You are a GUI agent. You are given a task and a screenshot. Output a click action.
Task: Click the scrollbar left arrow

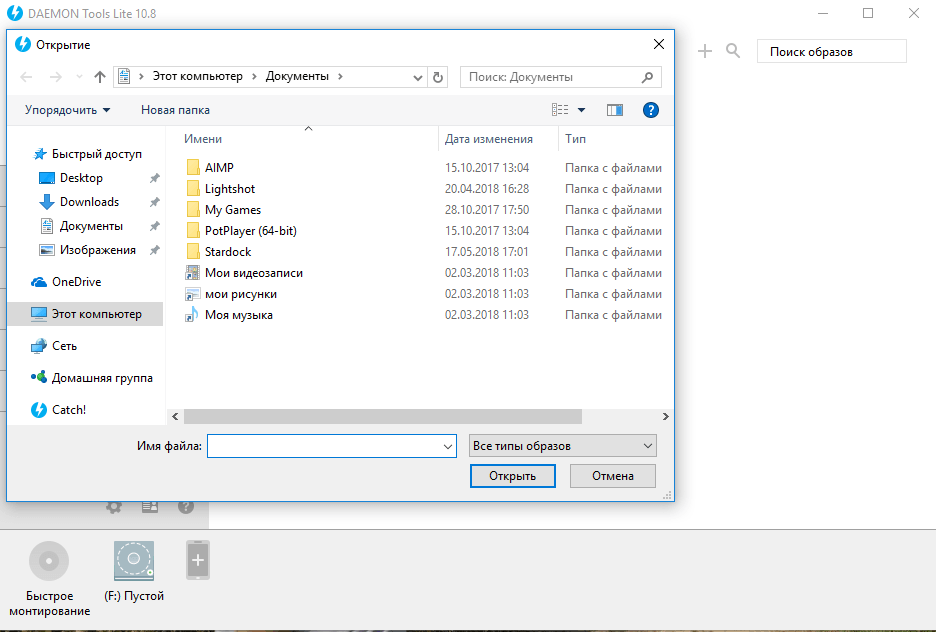(x=175, y=417)
